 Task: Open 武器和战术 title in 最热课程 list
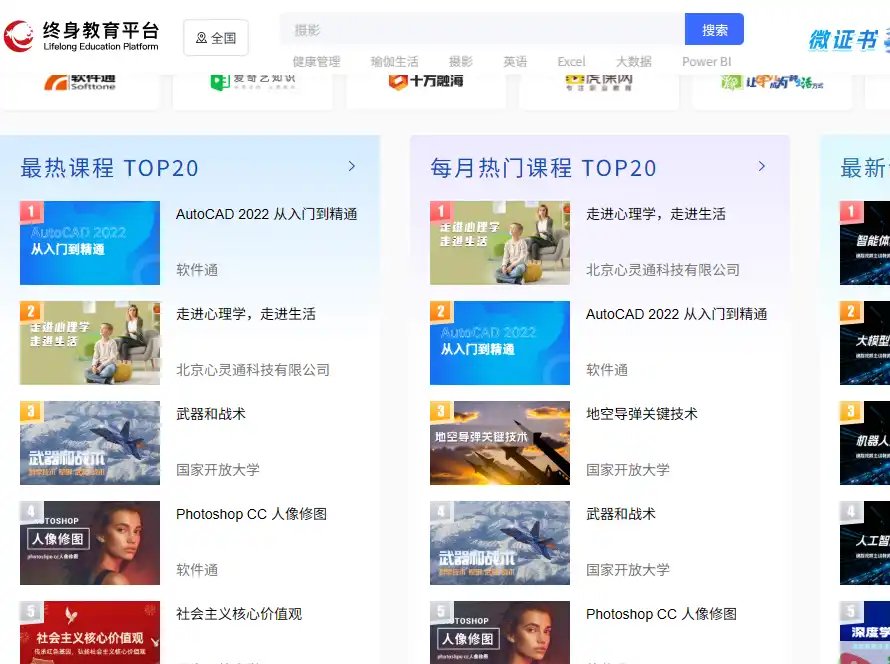[211, 414]
